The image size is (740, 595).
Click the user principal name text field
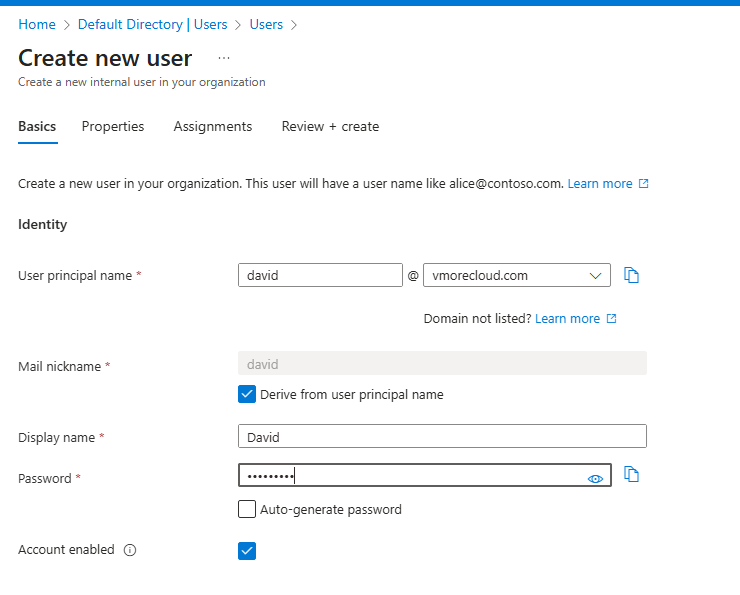coord(320,275)
